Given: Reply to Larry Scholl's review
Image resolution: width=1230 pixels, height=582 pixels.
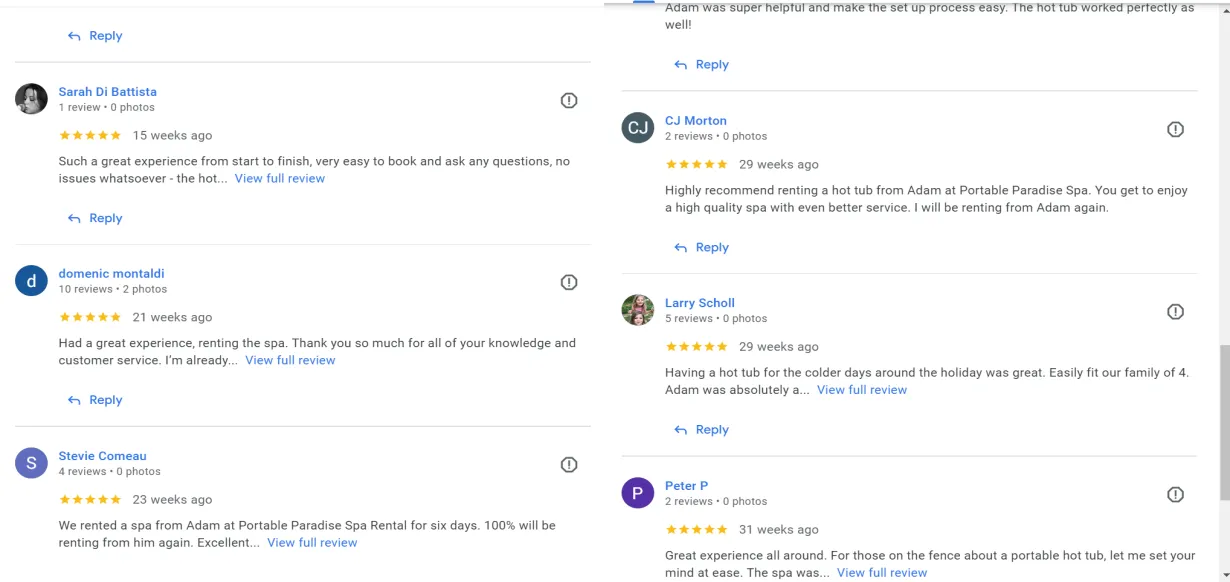Looking at the screenshot, I should click(x=702, y=430).
